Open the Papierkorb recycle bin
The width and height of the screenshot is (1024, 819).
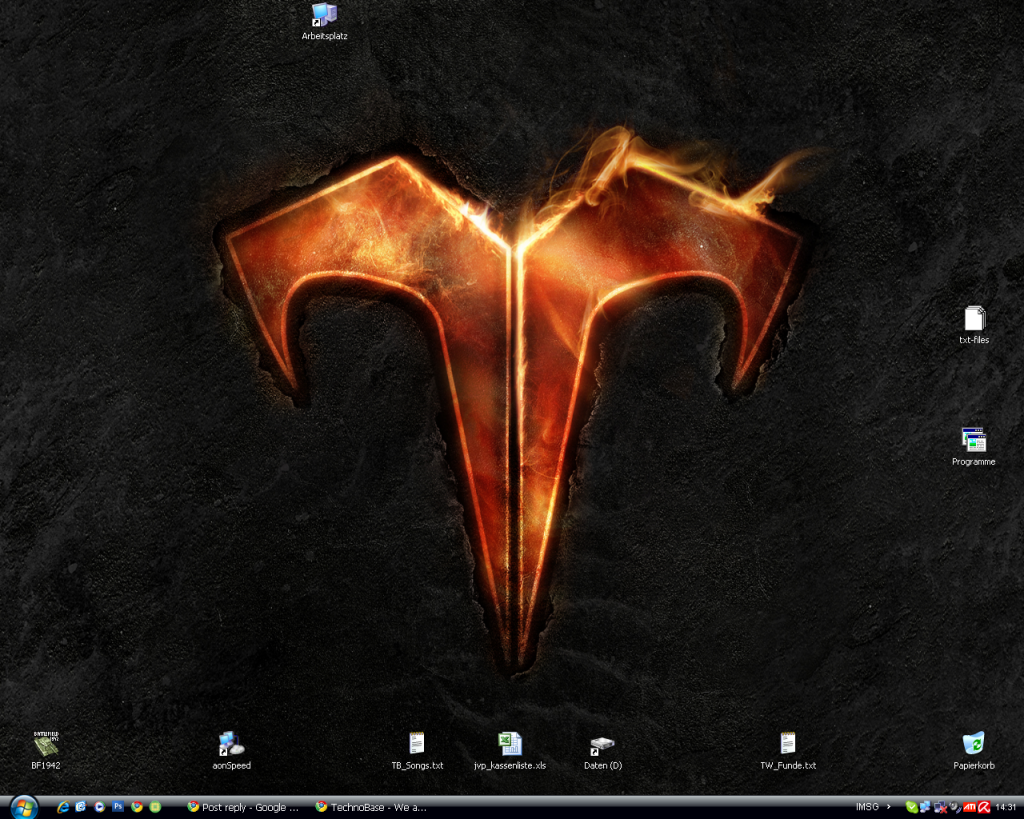click(x=973, y=744)
